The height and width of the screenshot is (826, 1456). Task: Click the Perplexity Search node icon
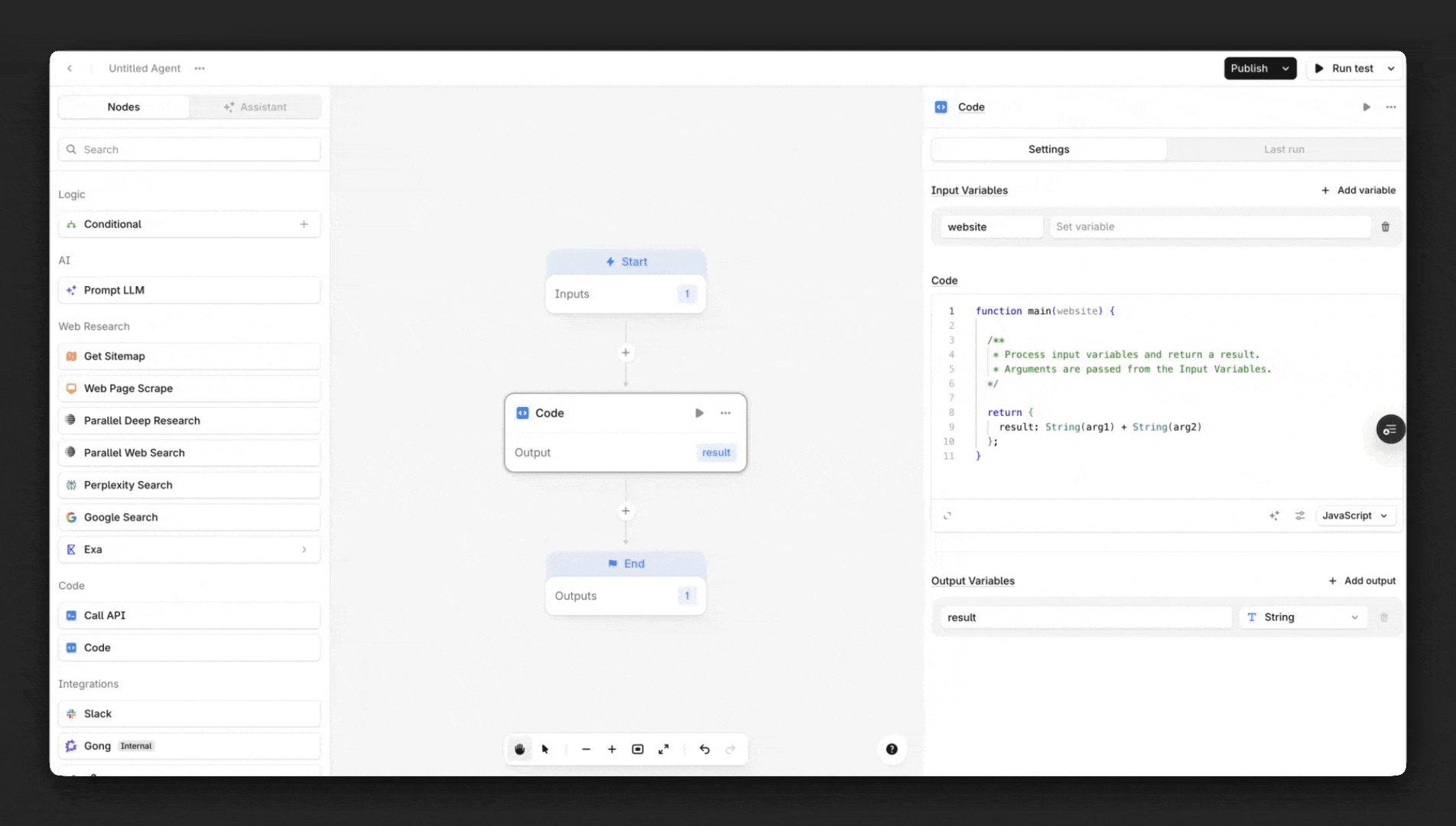[x=71, y=485]
